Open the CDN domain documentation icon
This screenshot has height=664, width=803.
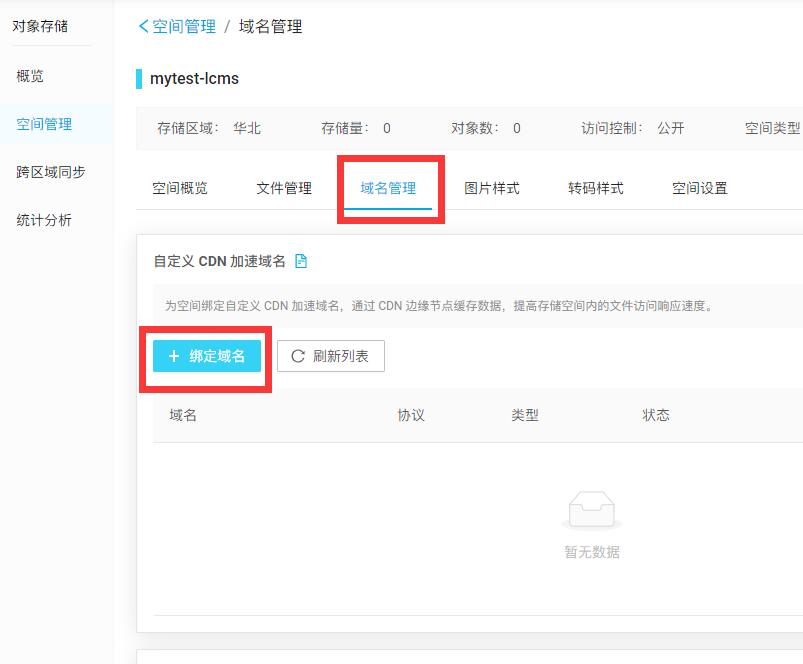pyautogui.click(x=301, y=261)
